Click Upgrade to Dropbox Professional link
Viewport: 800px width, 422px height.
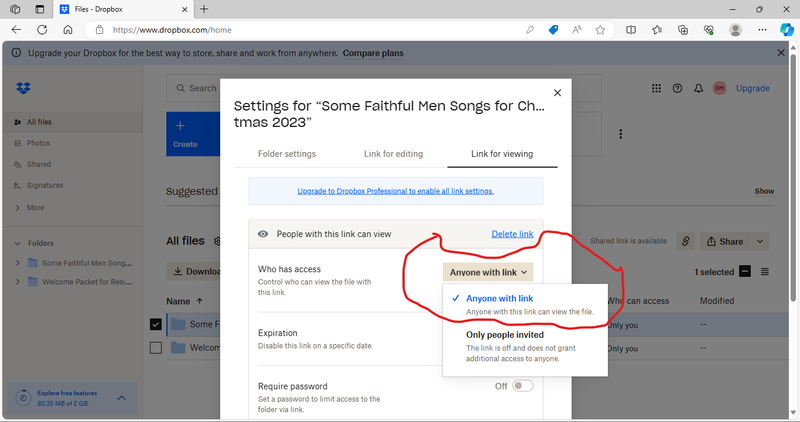click(x=395, y=191)
